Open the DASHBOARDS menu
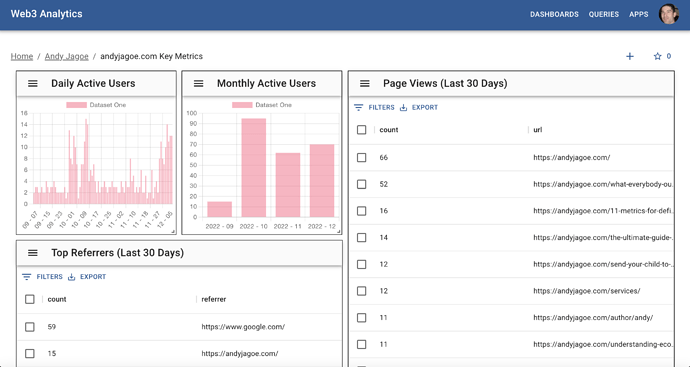690x367 pixels. click(x=554, y=15)
